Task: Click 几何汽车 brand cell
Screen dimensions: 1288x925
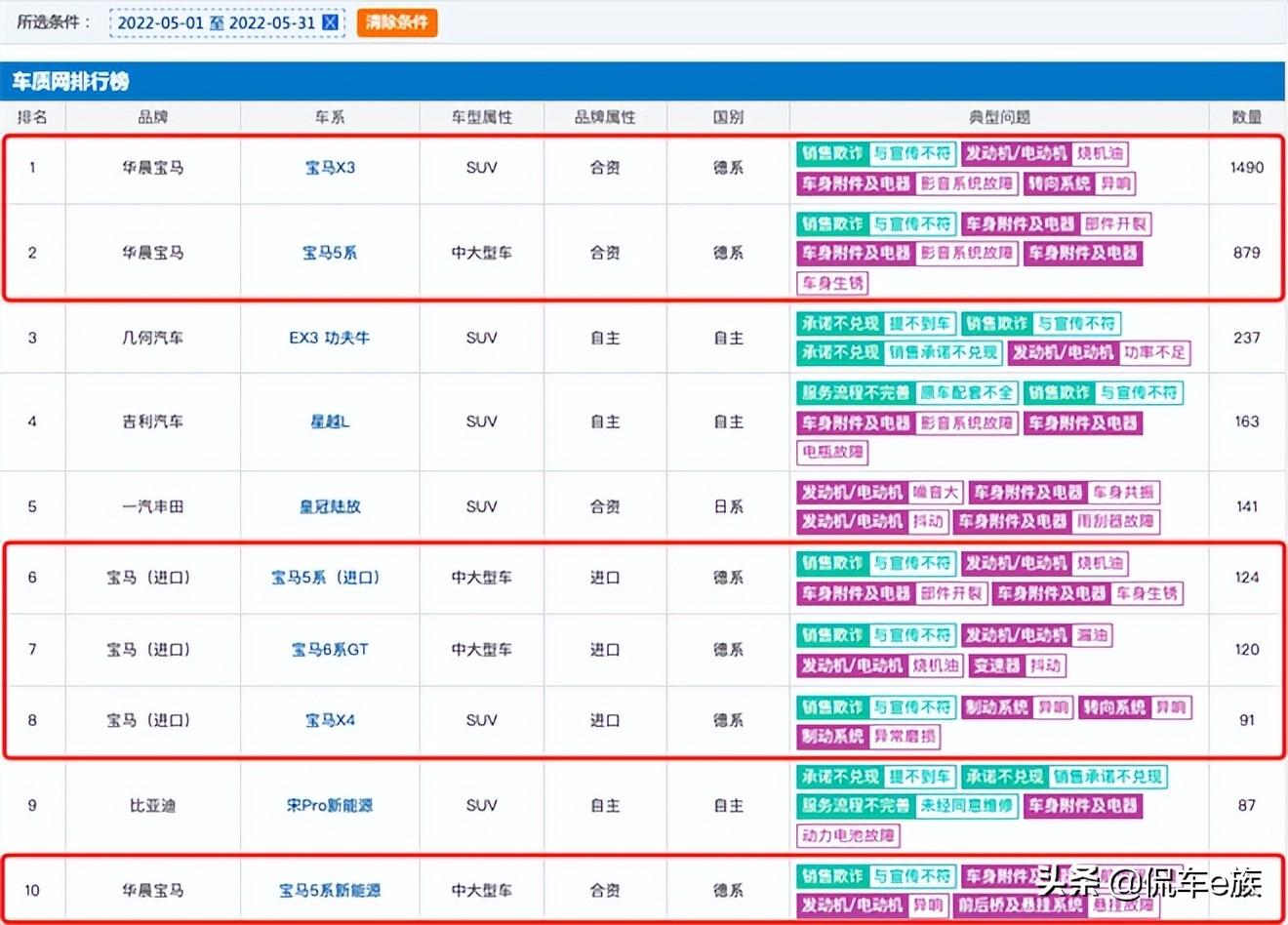Action: point(153,338)
